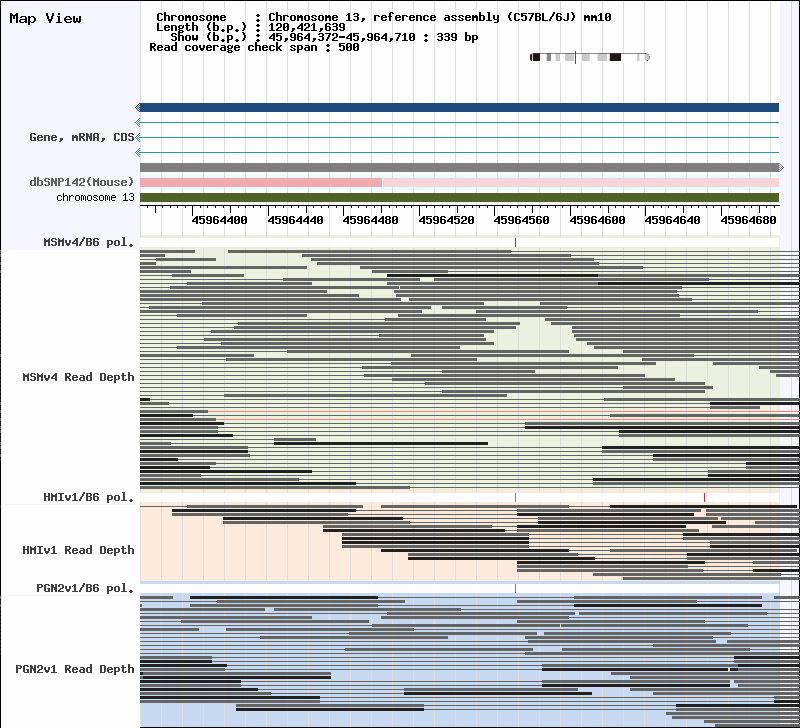Click the shown range '45,964,372-45,964,710 : 339 bp'
The image size is (800, 728).
(373, 37)
